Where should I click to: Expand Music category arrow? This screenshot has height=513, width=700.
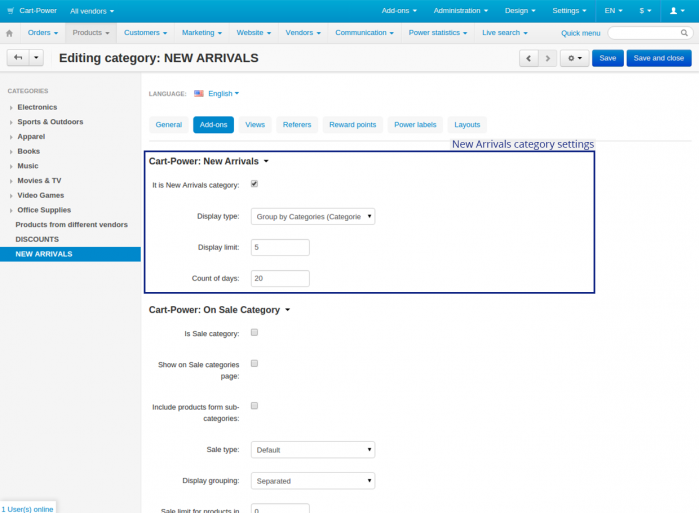tap(11, 167)
